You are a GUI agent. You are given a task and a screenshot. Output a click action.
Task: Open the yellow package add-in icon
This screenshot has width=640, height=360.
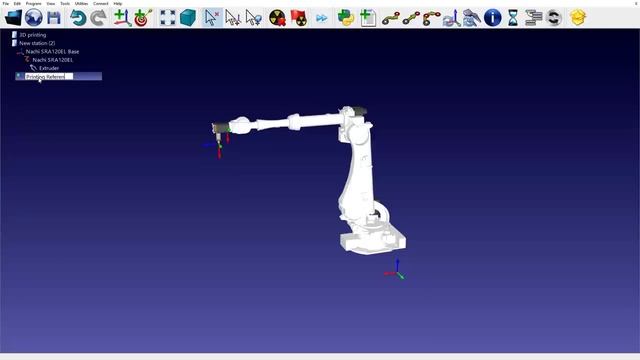pyautogui.click(x=578, y=18)
